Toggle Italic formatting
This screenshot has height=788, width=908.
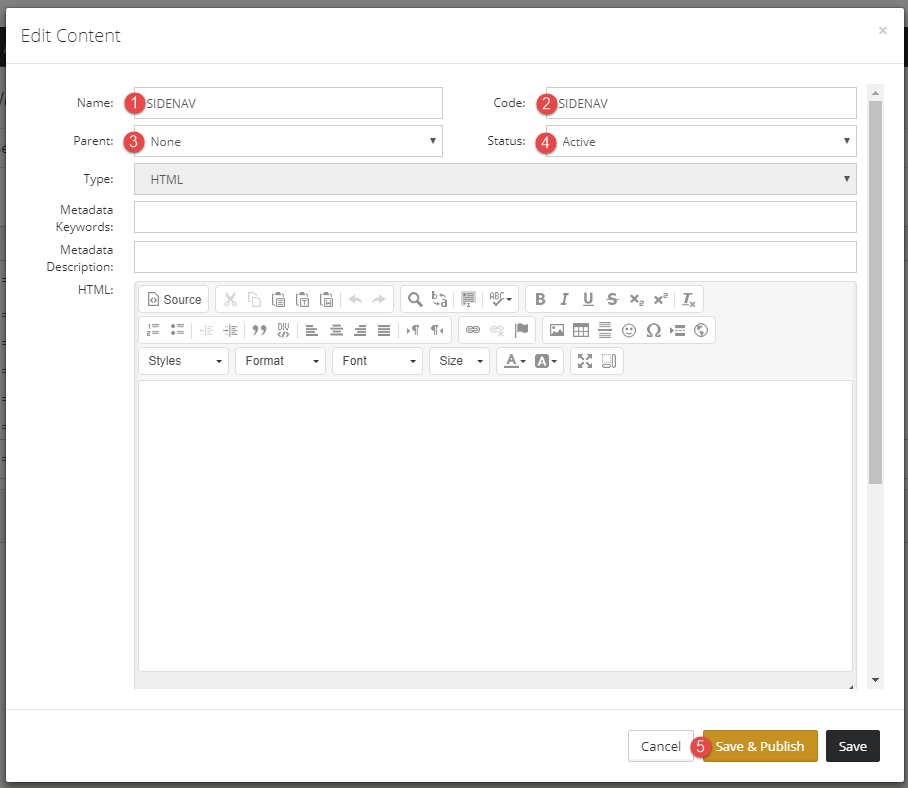(x=564, y=299)
